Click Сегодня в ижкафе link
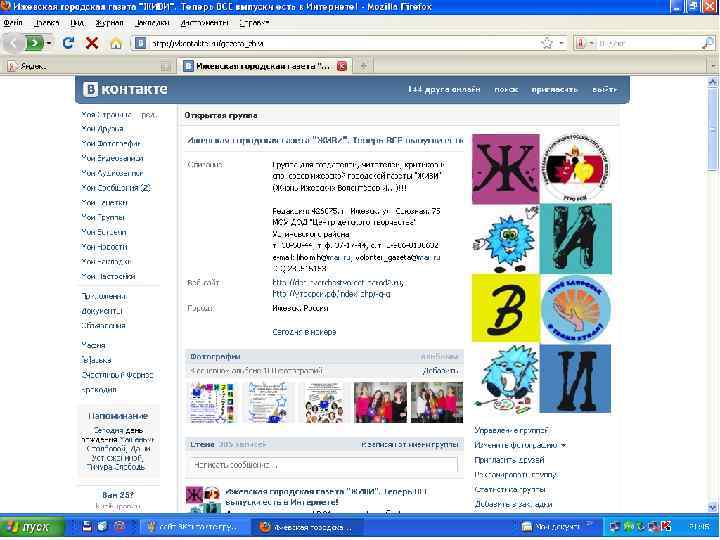This screenshot has width=720, height=540. click(x=304, y=332)
